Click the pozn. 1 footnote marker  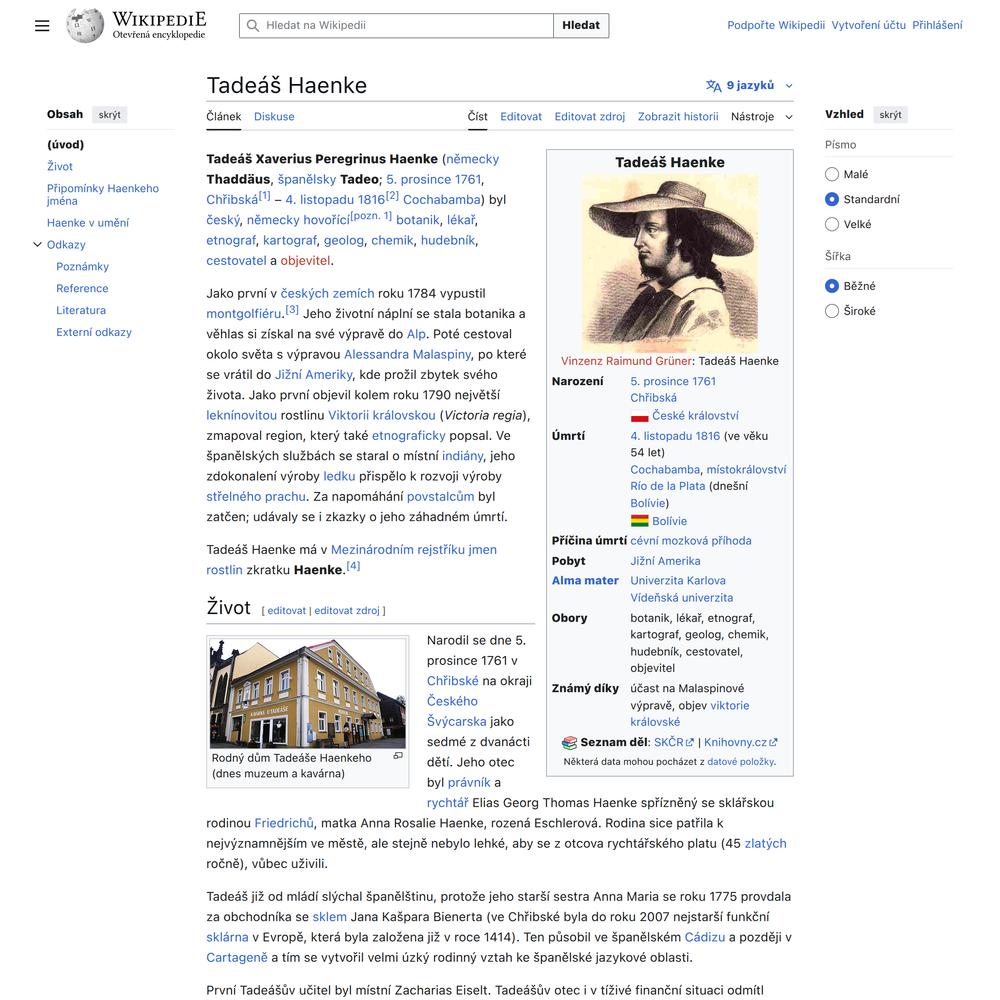(371, 216)
